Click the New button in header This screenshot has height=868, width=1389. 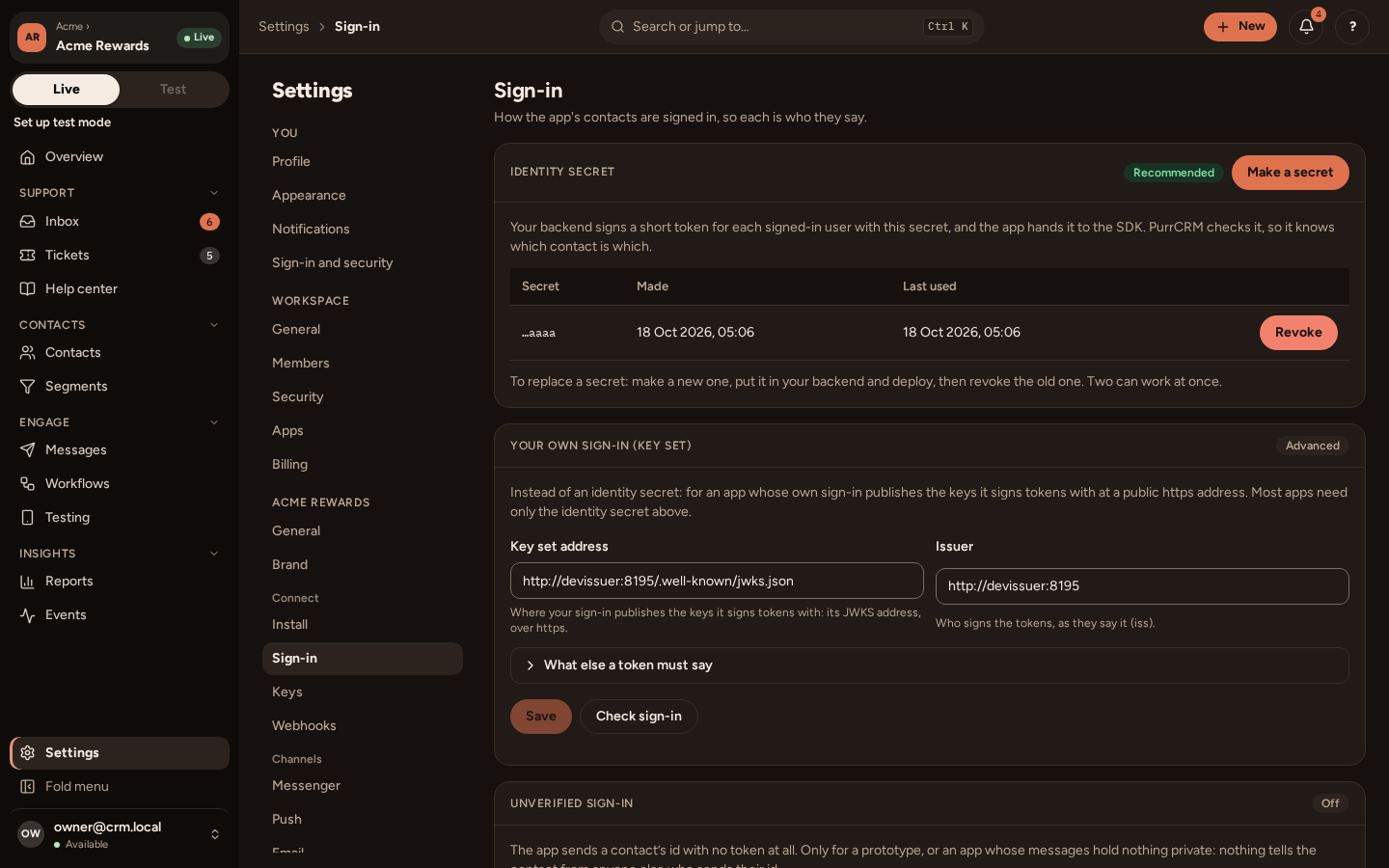pyautogui.click(x=1240, y=27)
